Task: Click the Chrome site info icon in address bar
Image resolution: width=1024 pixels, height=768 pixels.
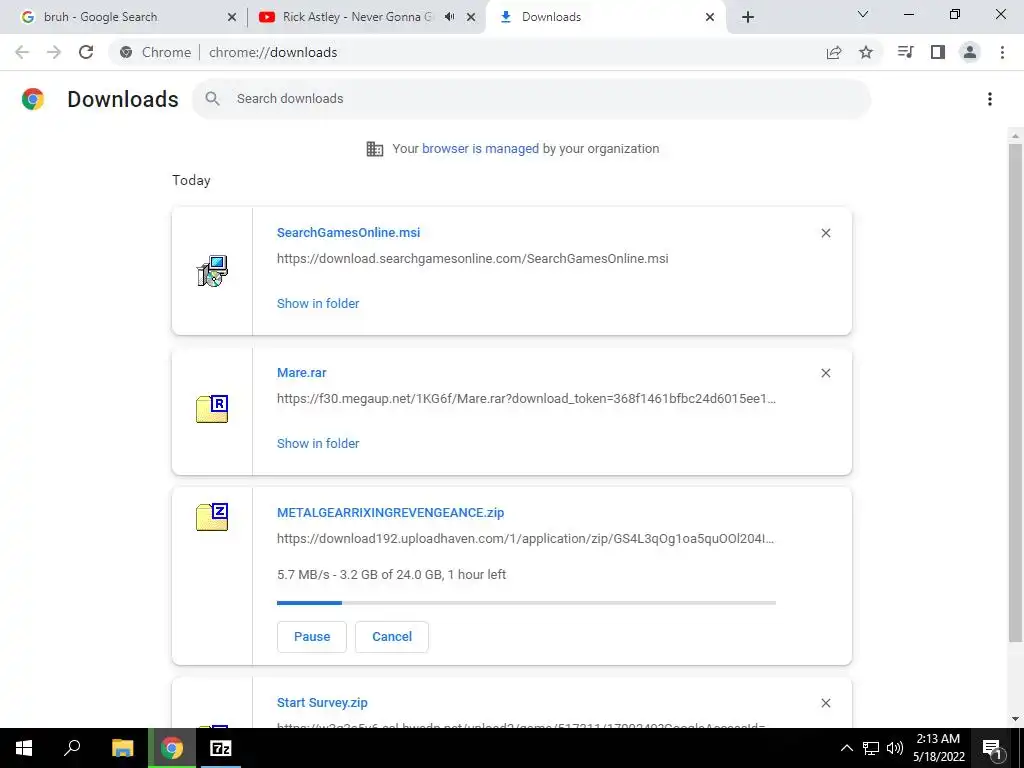Action: point(126,52)
